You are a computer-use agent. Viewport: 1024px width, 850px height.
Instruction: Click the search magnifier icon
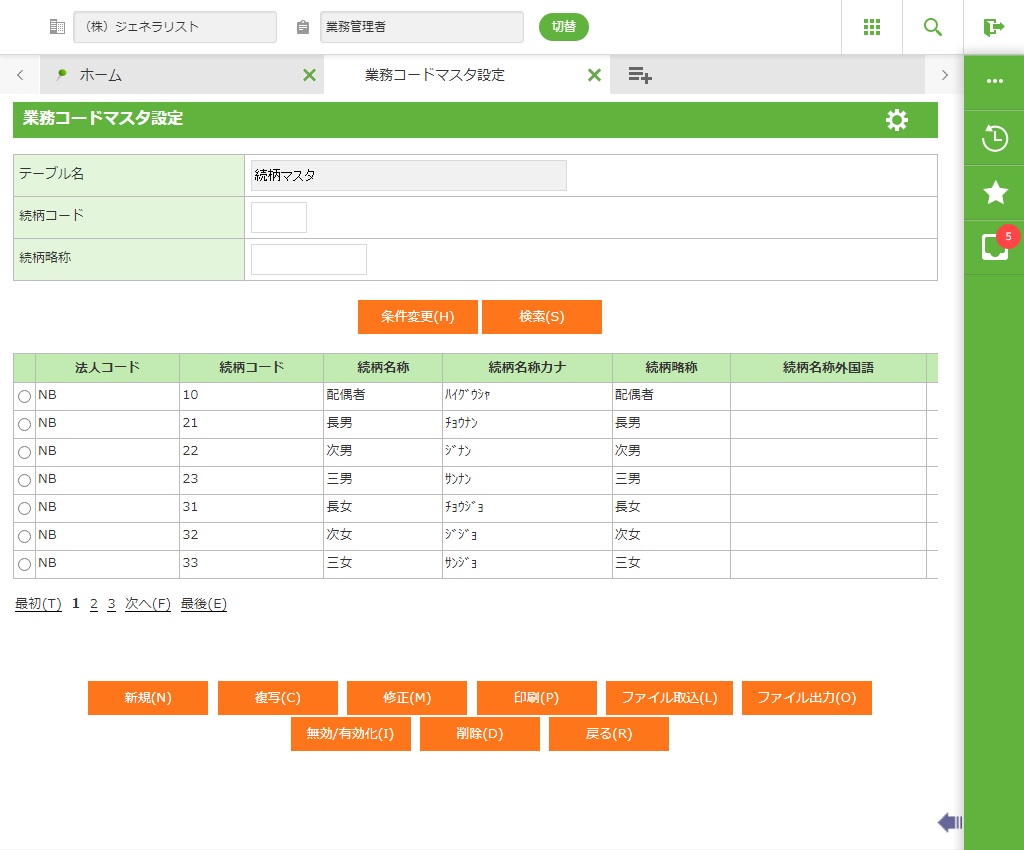pos(933,27)
